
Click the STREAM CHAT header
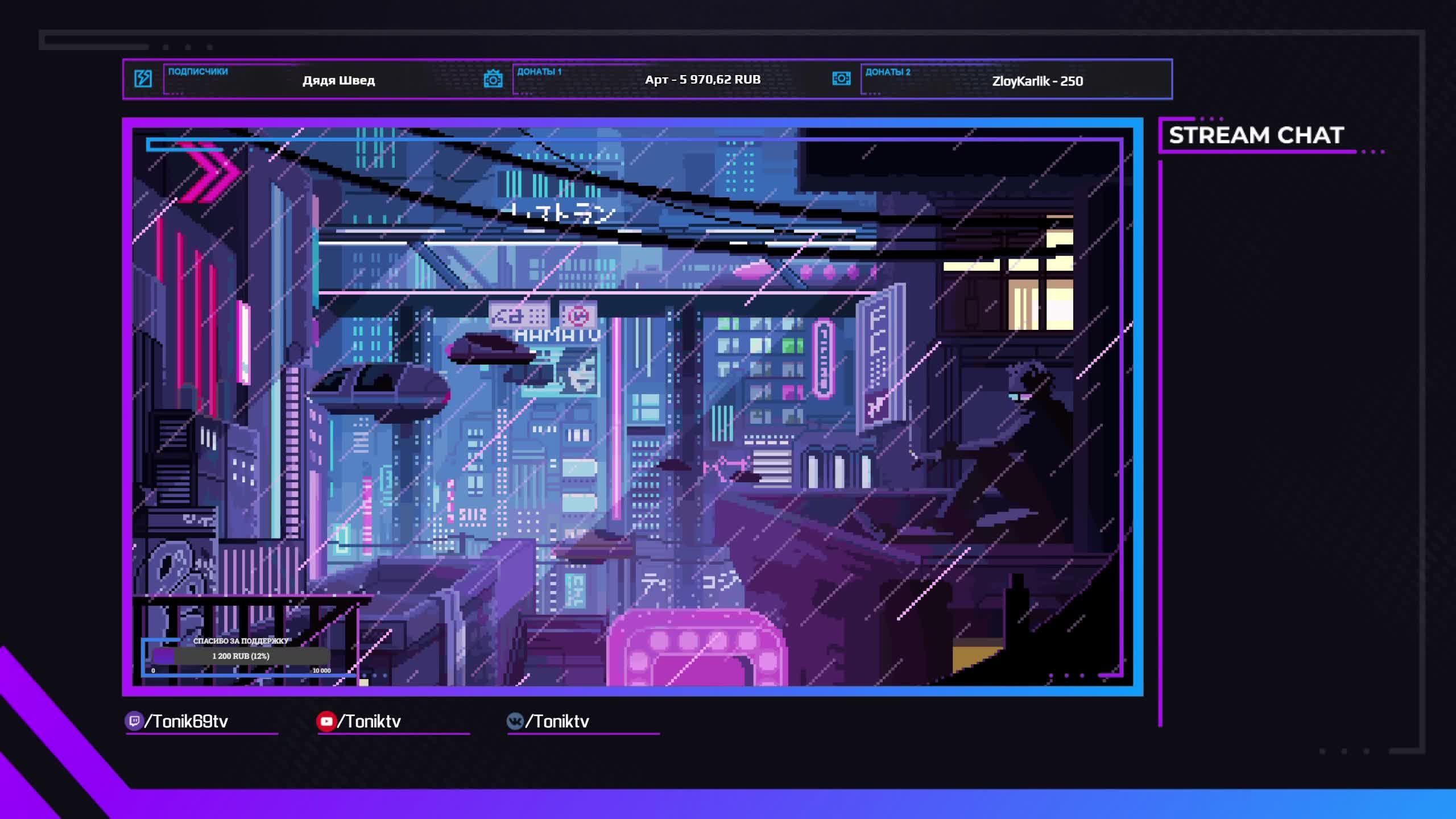tap(1256, 135)
